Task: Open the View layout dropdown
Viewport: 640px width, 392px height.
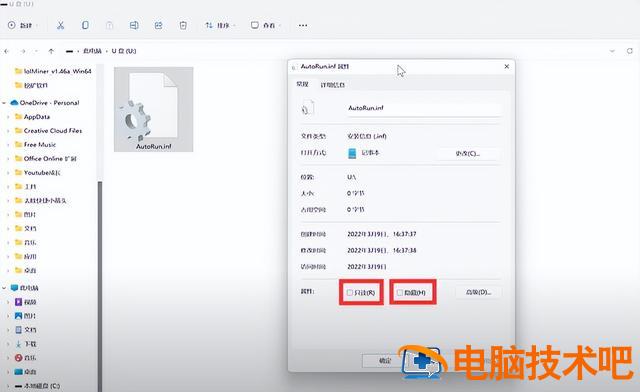Action: click(x=265, y=25)
